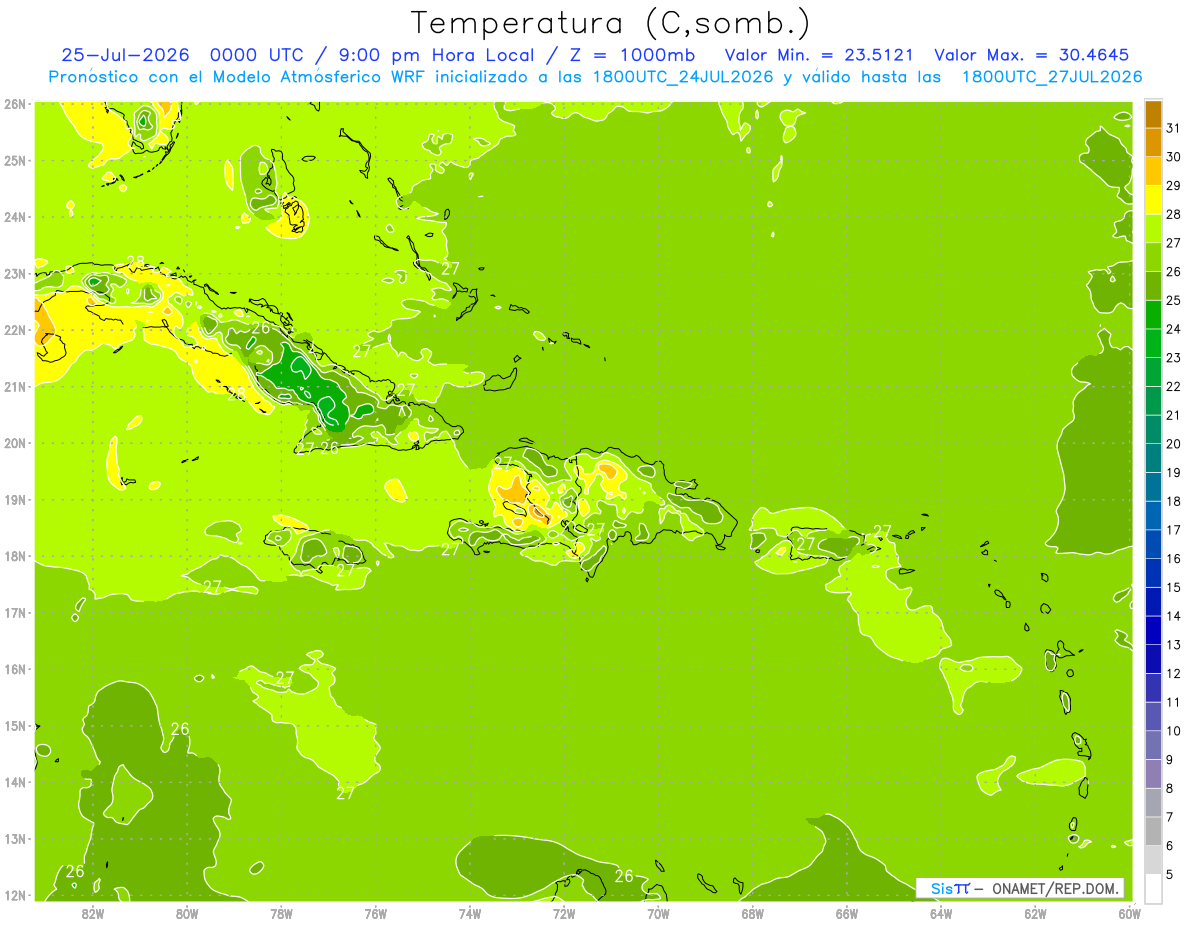
Task: Click the 'ONAMET/REP.DOM.' credit label
Action: (x=1056, y=888)
